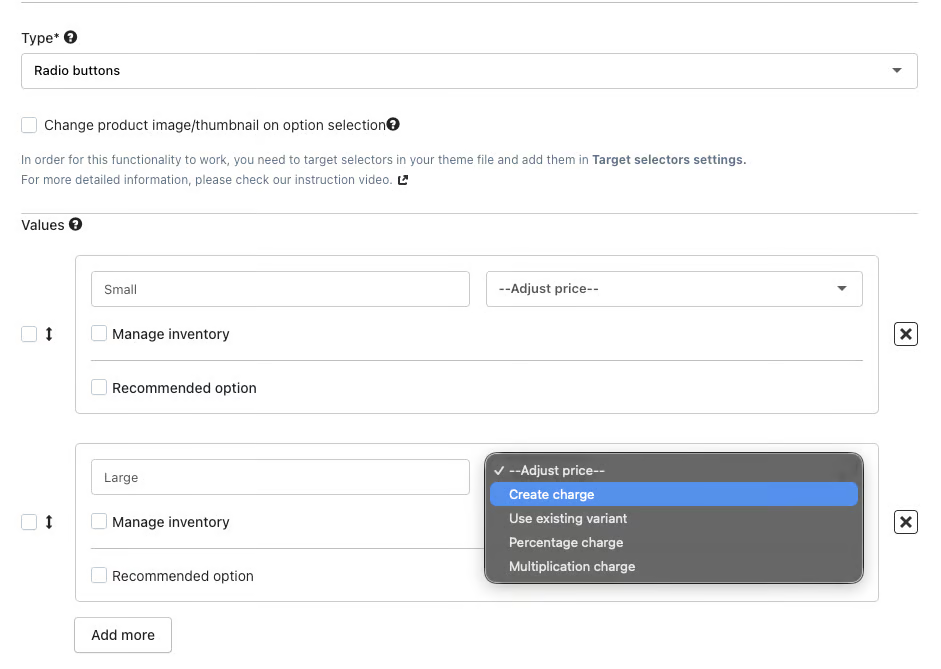Click help icon next to Type label
This screenshot has height=669, width=941.
pos(70,37)
